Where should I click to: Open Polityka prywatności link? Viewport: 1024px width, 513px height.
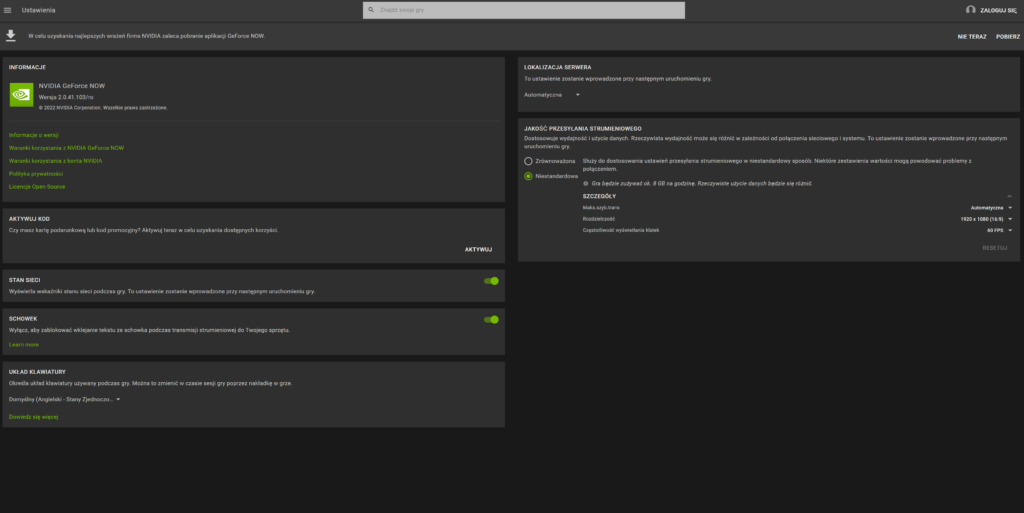click(36, 174)
